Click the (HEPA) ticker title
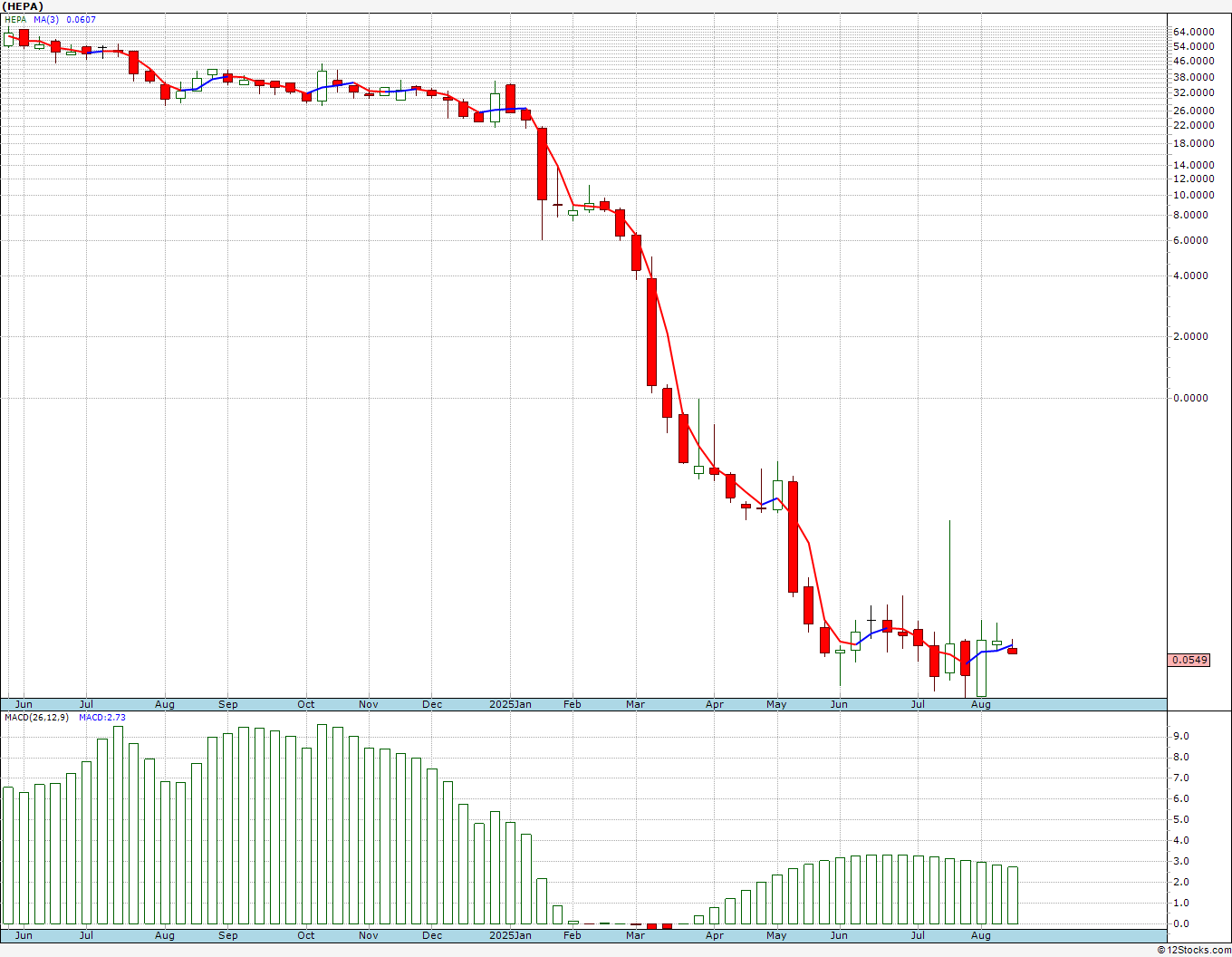 [23, 6]
